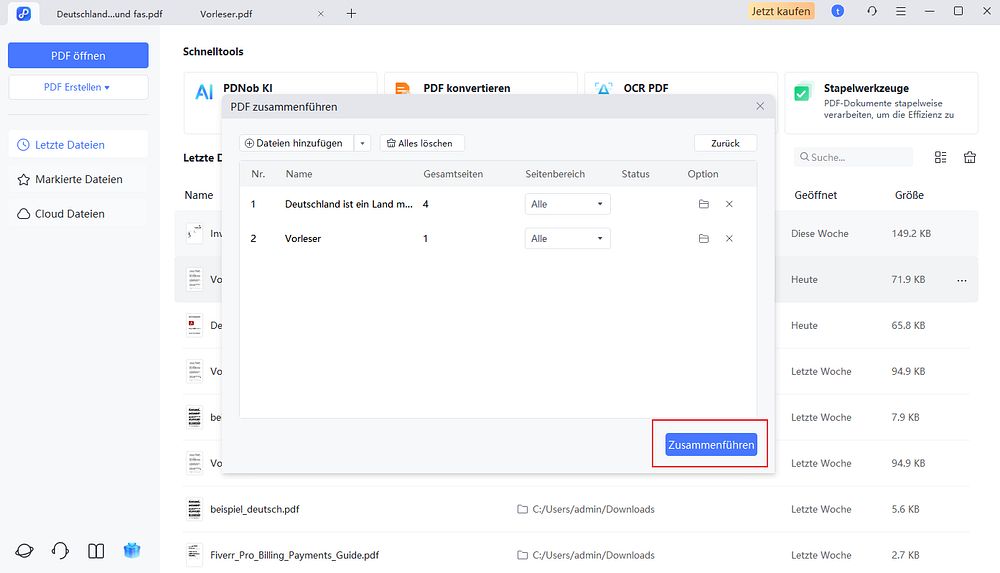Image resolution: width=1000 pixels, height=573 pixels.
Task: Remove Vorleser file with X icon
Action: coord(729,239)
